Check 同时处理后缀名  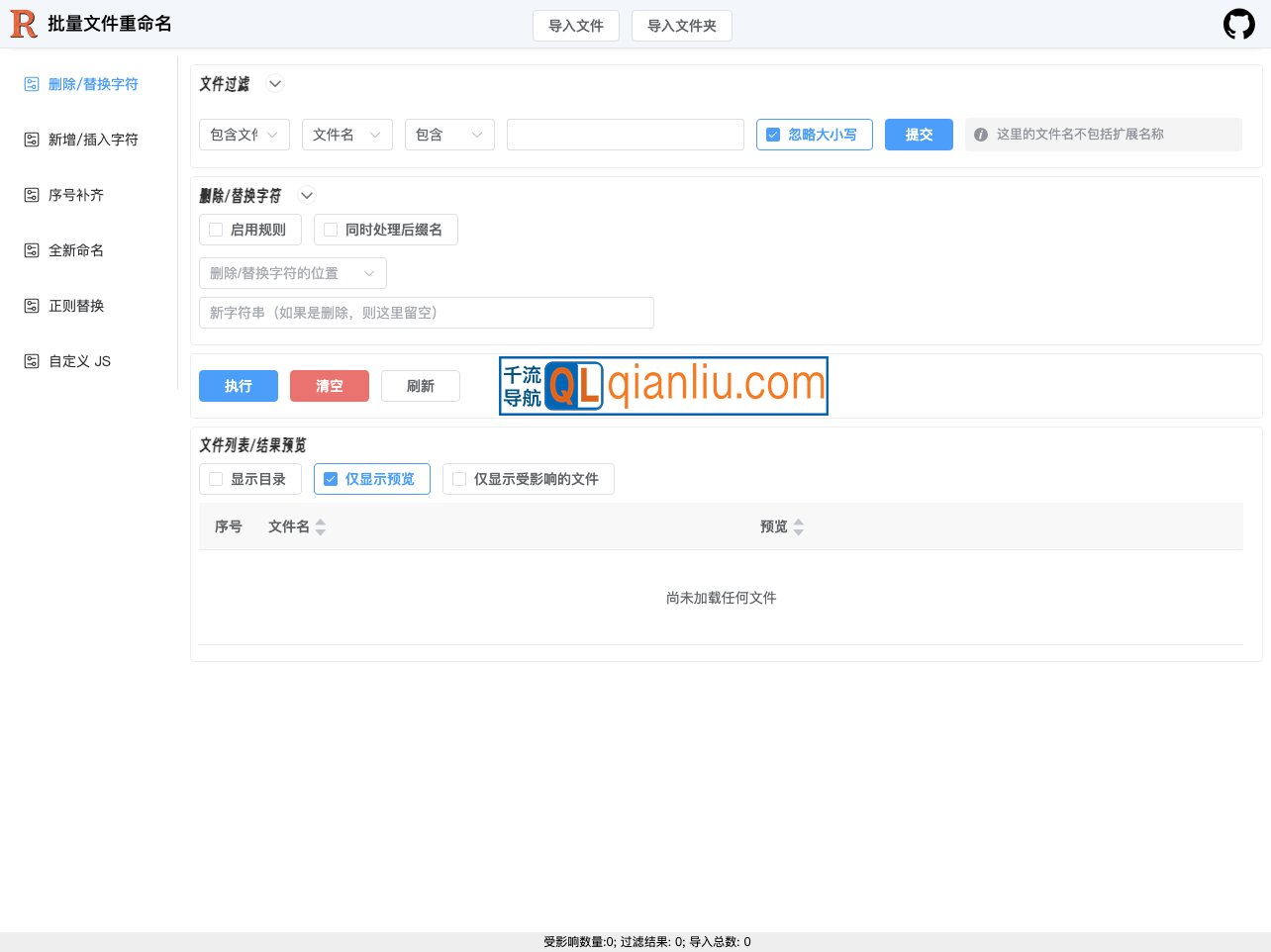(x=330, y=229)
